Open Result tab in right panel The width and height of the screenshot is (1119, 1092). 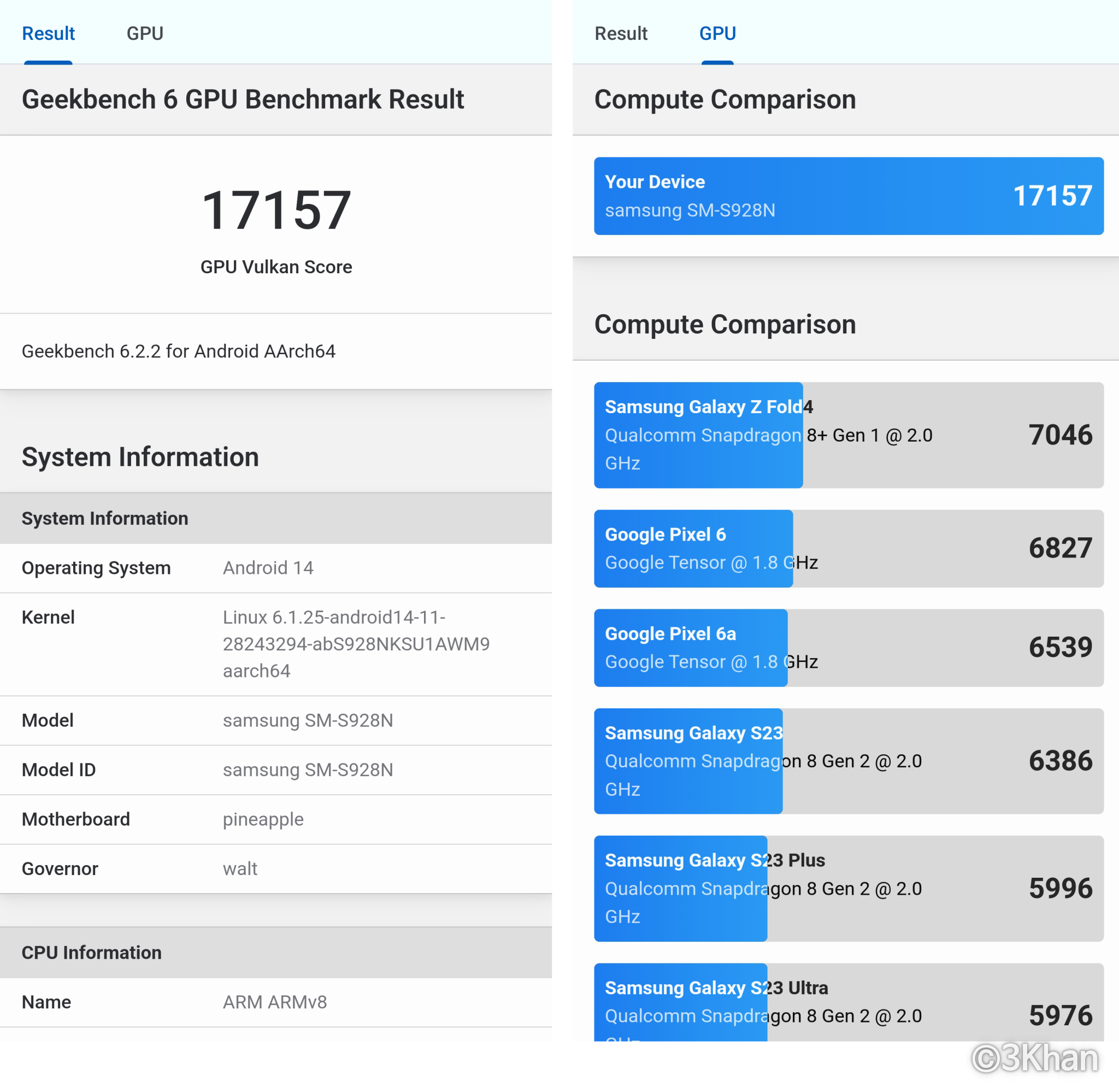pyautogui.click(x=621, y=33)
